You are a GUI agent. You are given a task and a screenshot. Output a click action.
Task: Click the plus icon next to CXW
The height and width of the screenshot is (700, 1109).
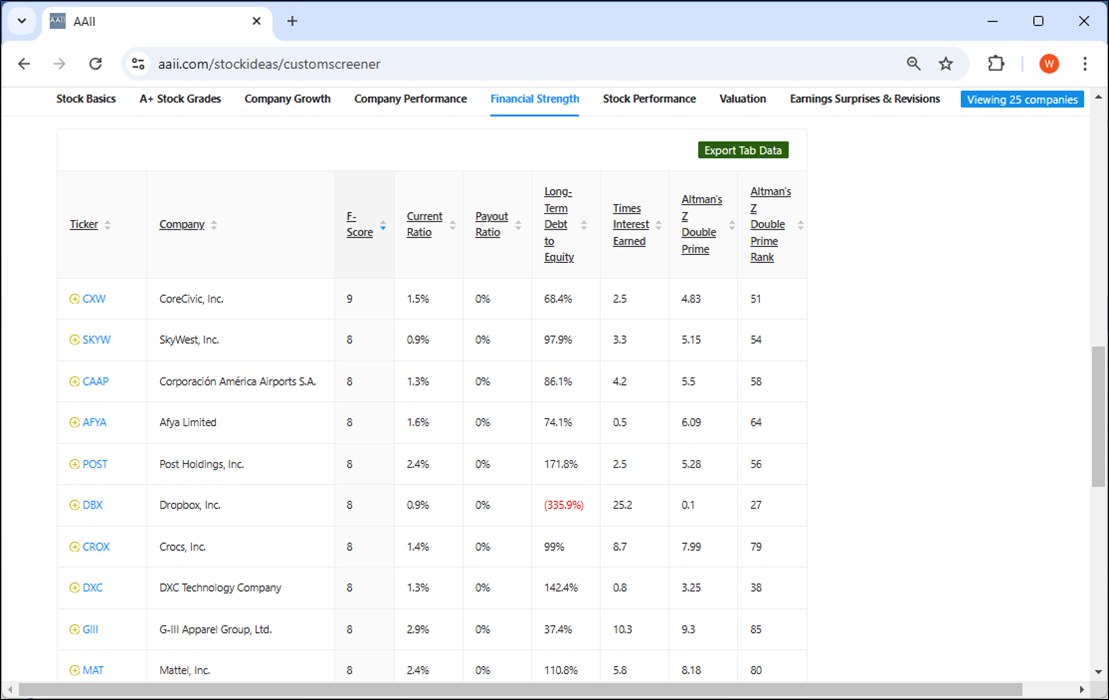74,299
